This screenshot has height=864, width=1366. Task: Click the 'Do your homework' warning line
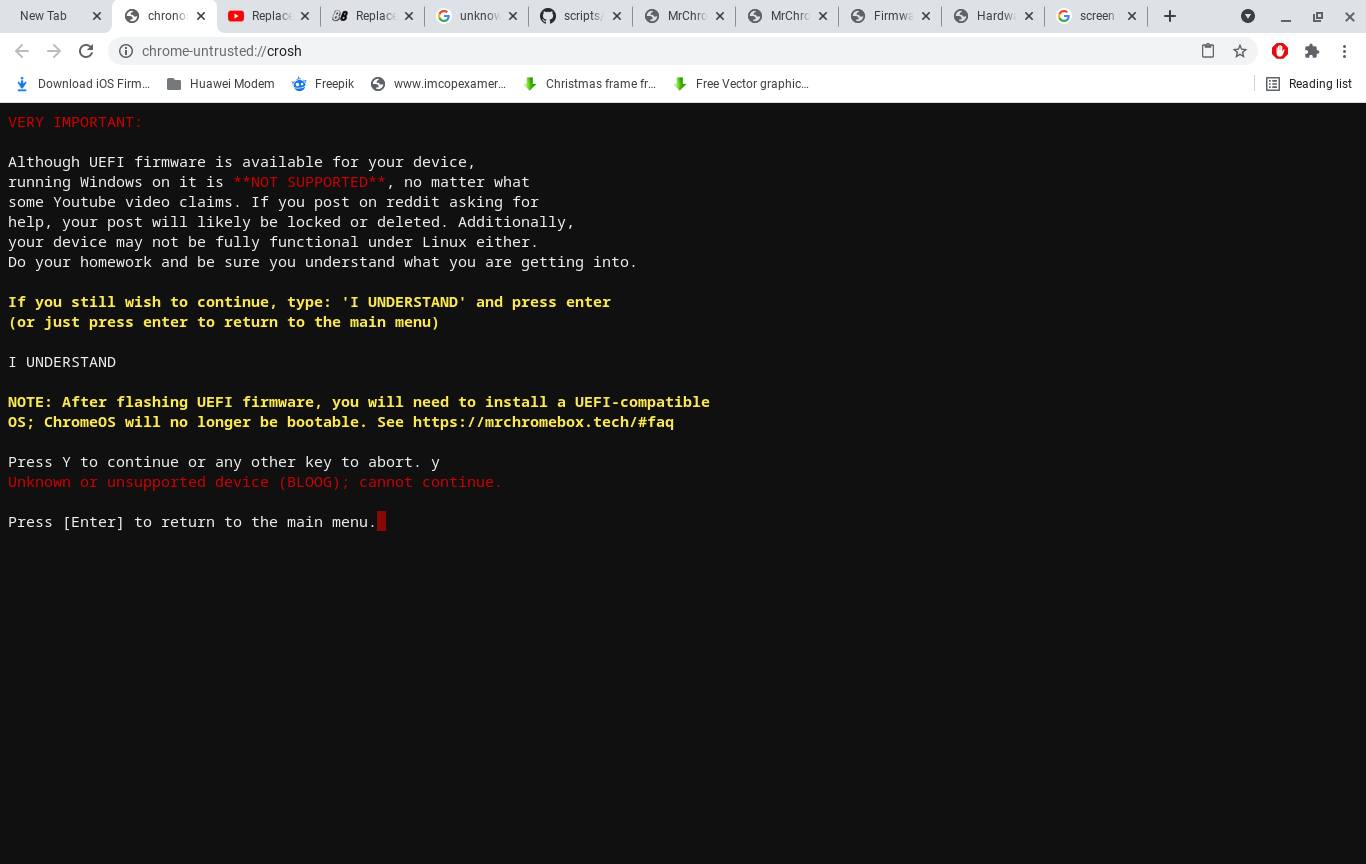pyautogui.click(x=322, y=262)
